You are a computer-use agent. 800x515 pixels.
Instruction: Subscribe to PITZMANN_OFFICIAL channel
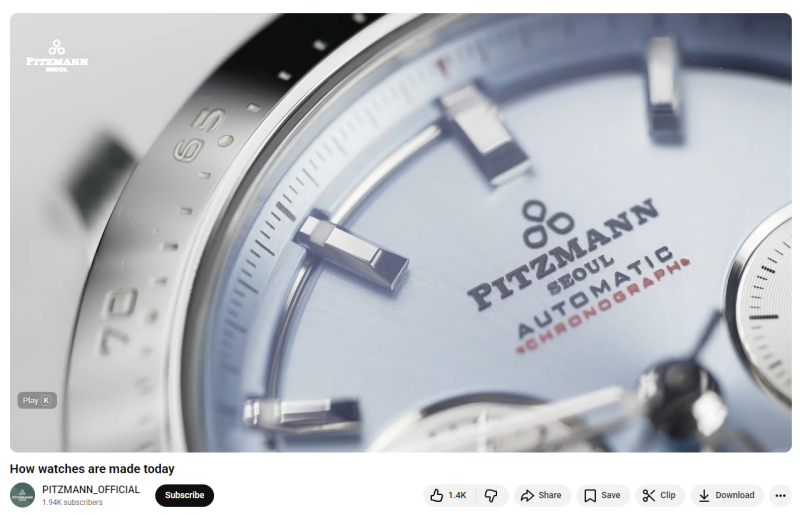coord(184,495)
